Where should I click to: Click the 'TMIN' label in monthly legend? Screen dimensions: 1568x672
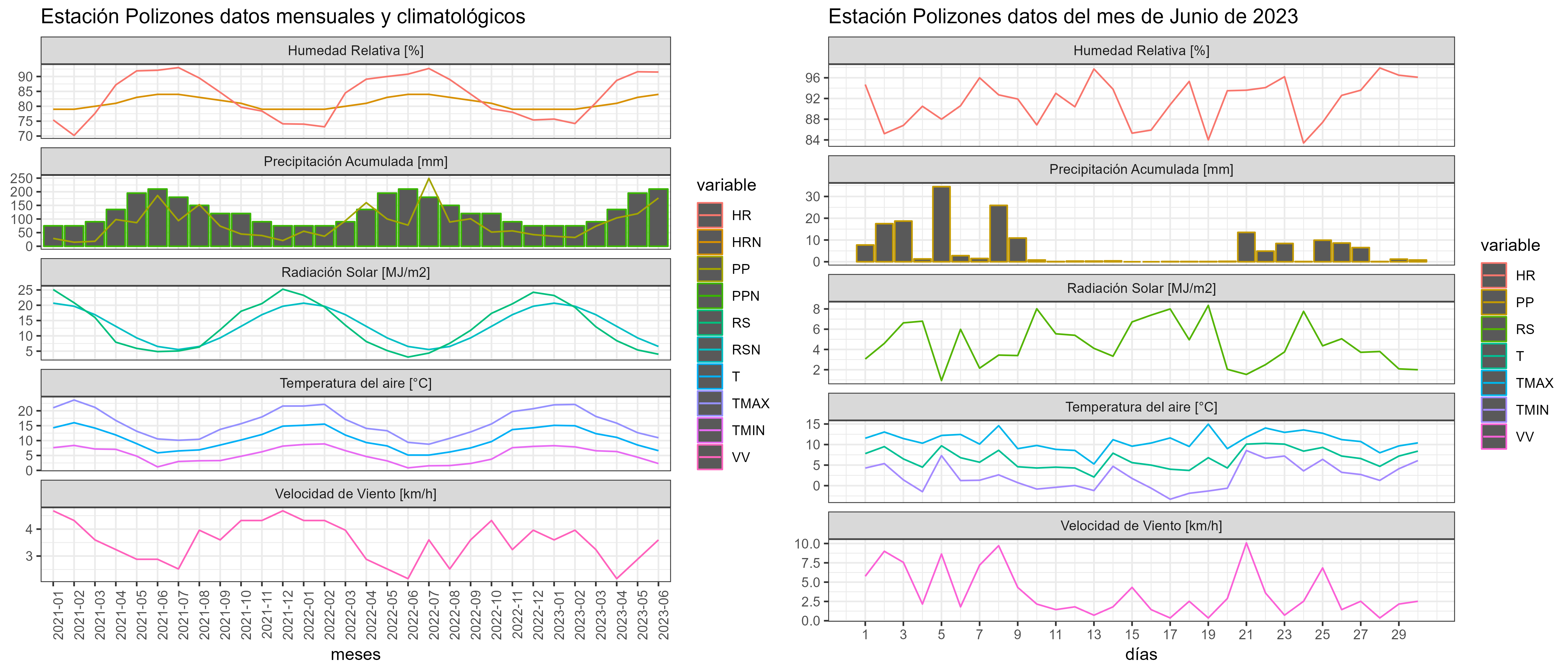748,430
